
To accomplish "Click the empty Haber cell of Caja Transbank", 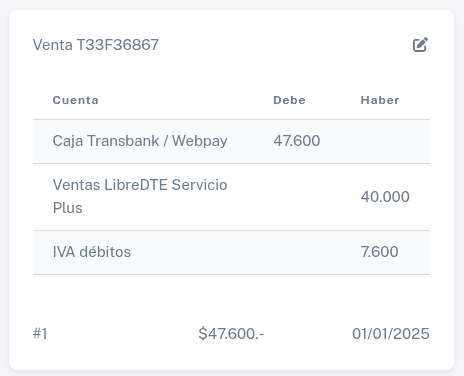I will [385, 141].
